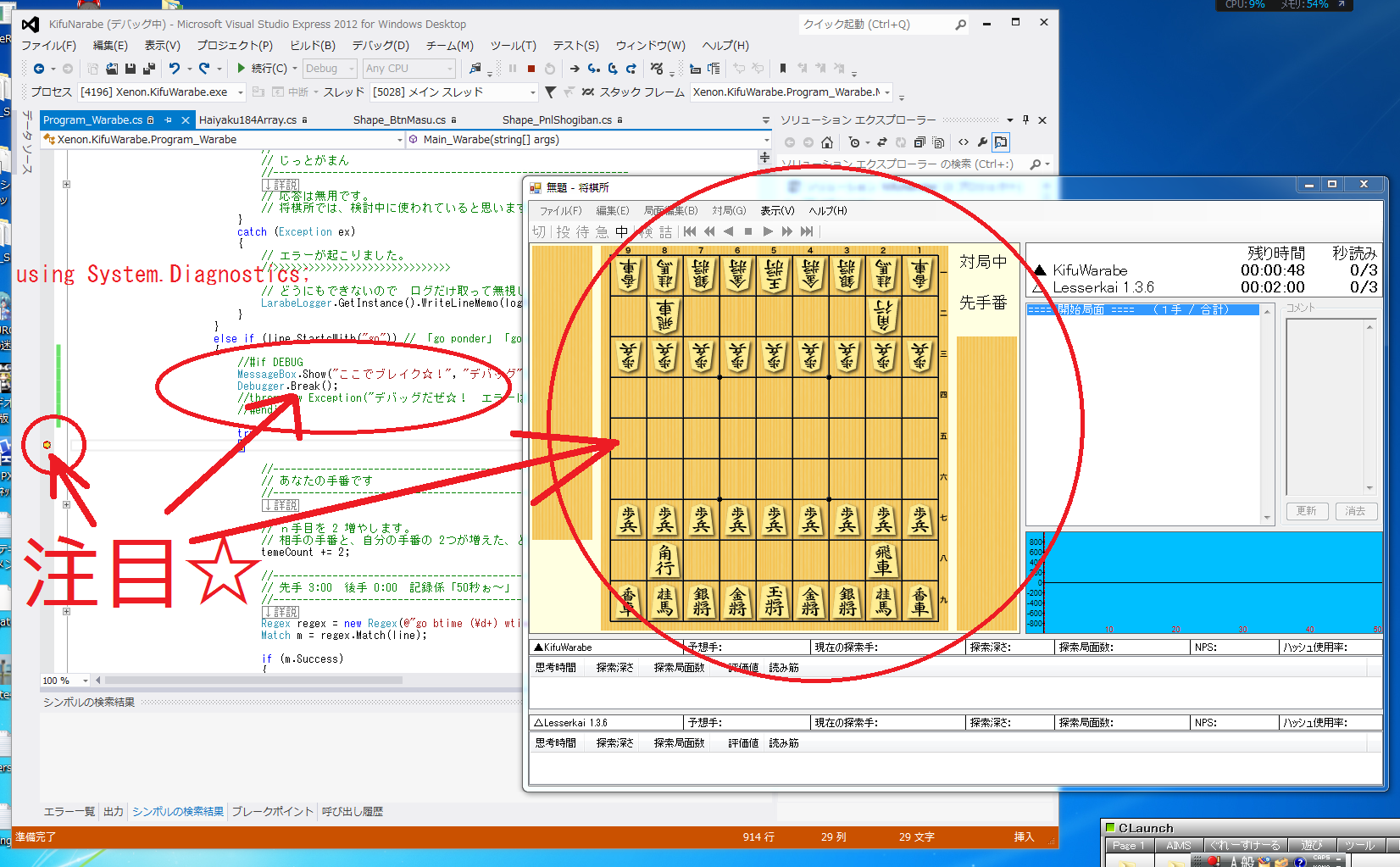Open the class dropdown Xenon.KifuWarabe.Program_Warabe
This screenshot has width=1400, height=867.
(x=223, y=140)
